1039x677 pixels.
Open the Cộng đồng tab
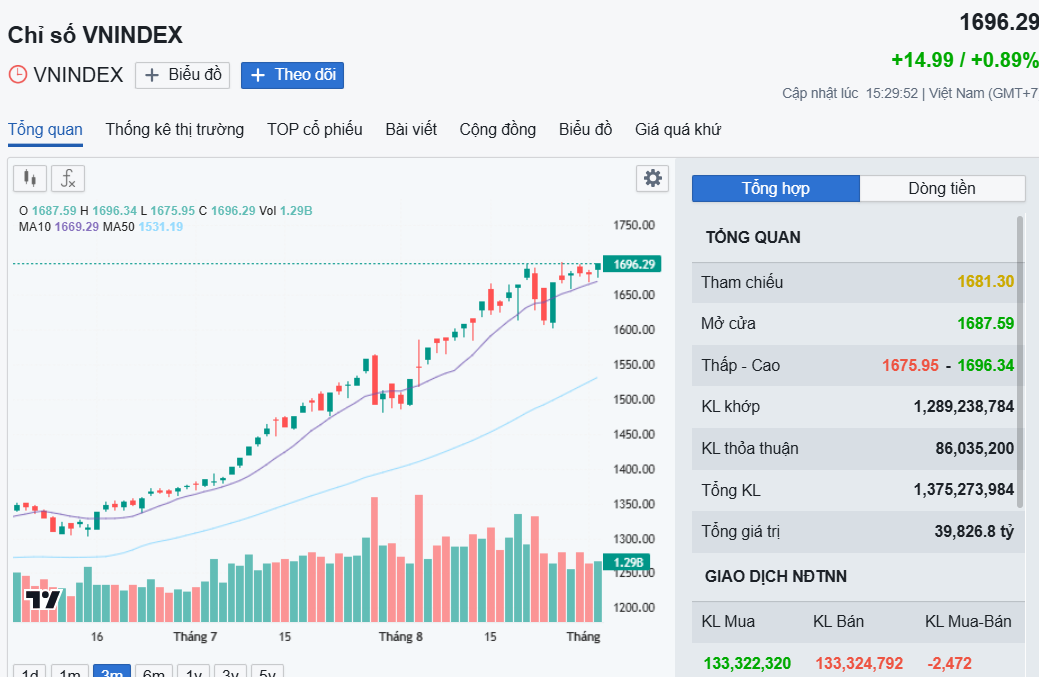point(498,129)
